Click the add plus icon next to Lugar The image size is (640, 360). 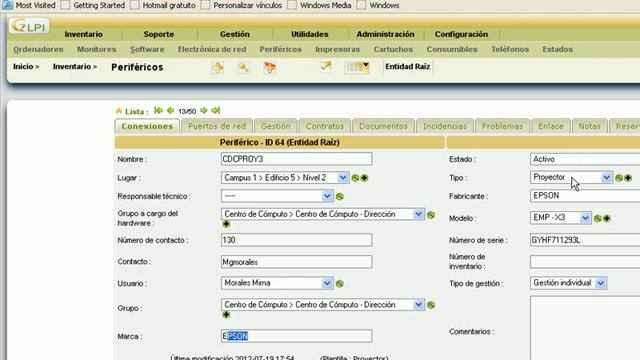[x=364, y=178]
